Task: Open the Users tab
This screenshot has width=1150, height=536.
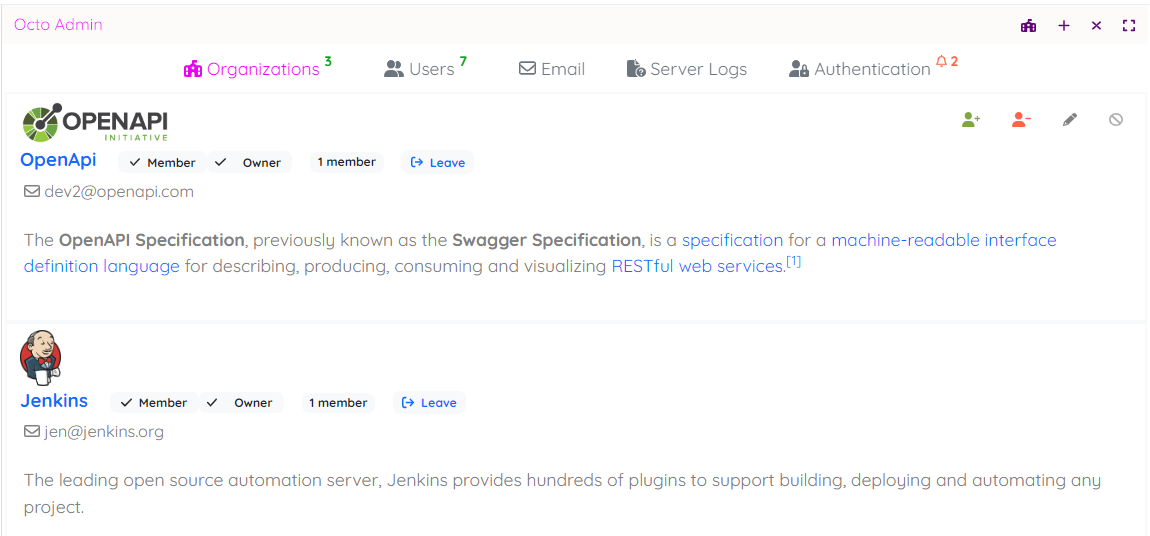Action: pyautogui.click(x=420, y=69)
